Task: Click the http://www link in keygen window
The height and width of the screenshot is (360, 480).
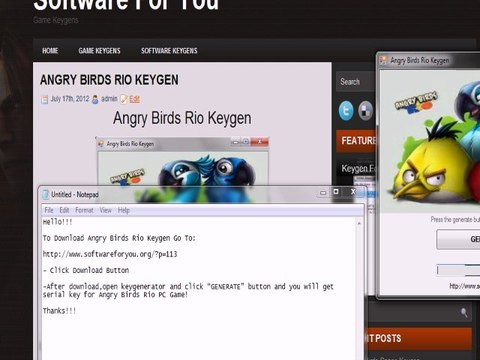Action: pyautogui.click(x=465, y=286)
